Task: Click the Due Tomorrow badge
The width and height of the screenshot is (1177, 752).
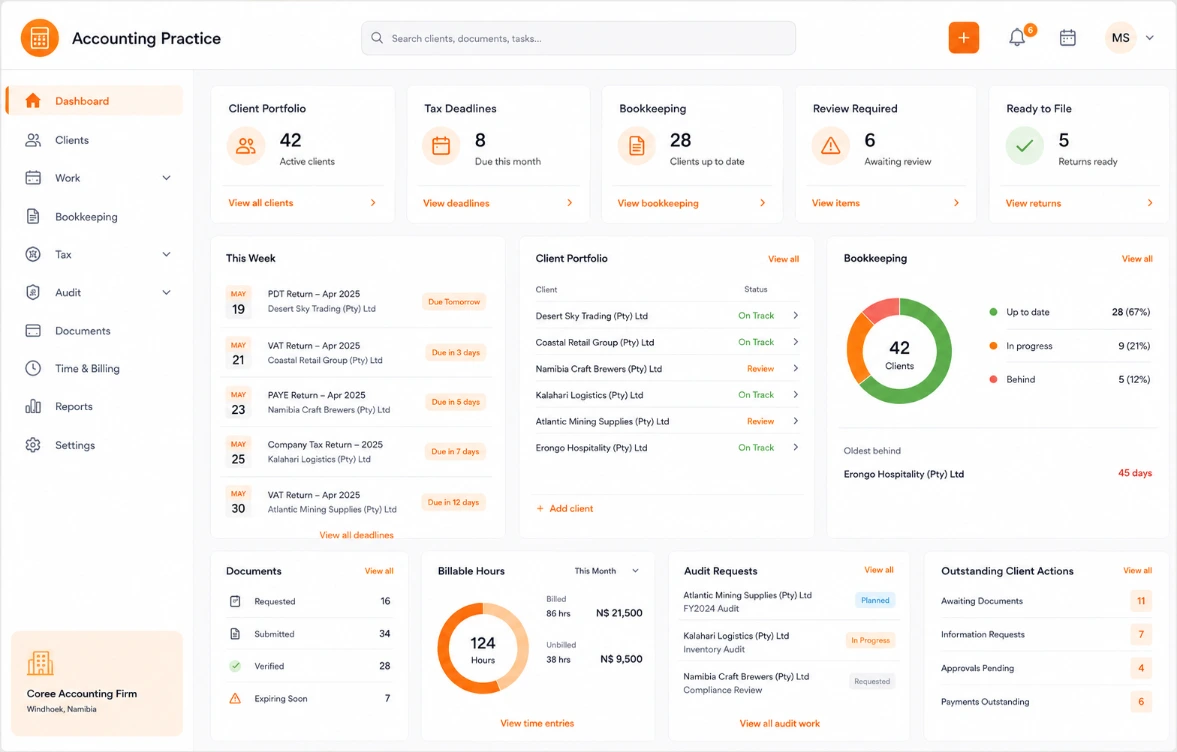Action: [454, 302]
